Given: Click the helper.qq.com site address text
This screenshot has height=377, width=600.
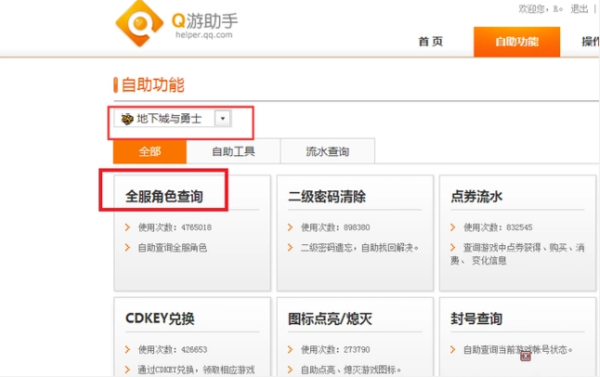Looking at the screenshot, I should pyautogui.click(x=204, y=35).
